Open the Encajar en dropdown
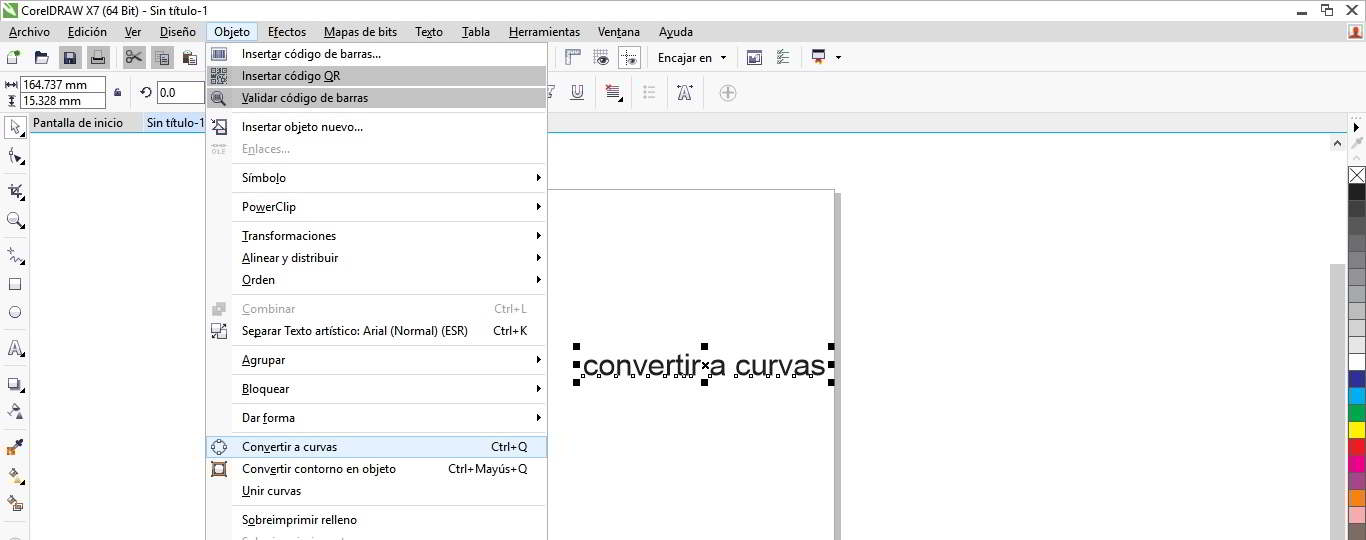This screenshot has width=1366, height=540. click(692, 58)
